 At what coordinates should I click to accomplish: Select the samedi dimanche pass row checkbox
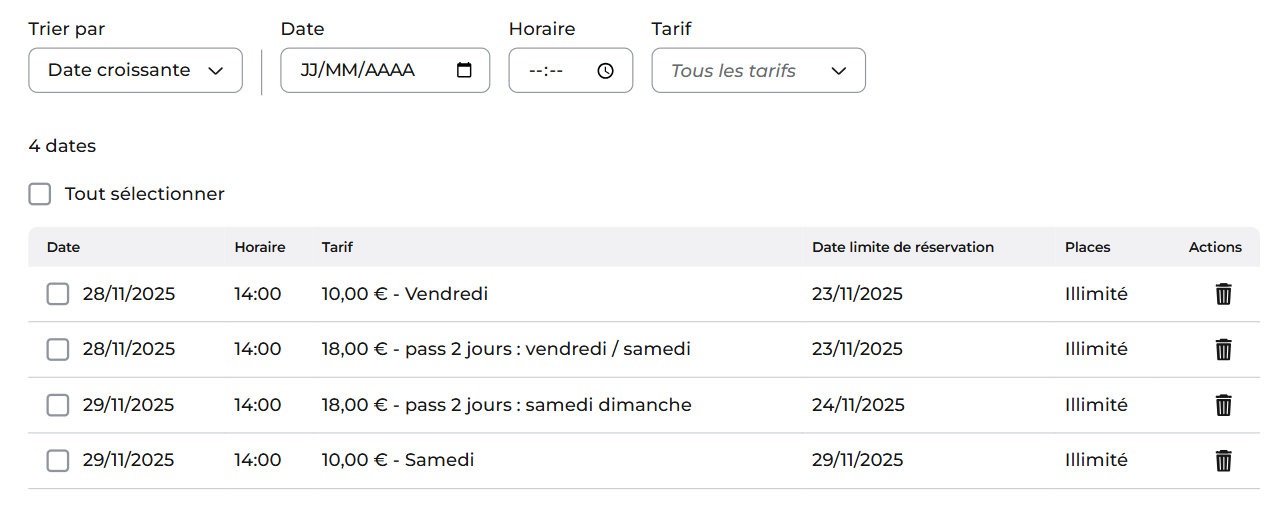tap(58, 405)
